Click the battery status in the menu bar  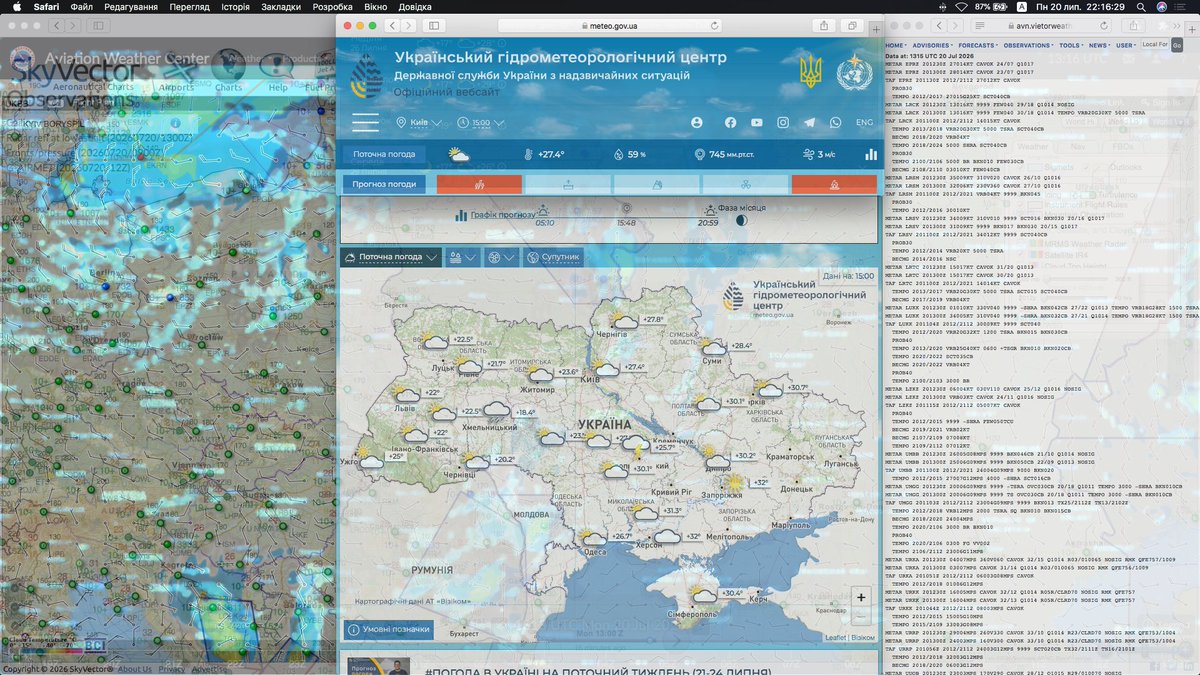click(x=989, y=7)
